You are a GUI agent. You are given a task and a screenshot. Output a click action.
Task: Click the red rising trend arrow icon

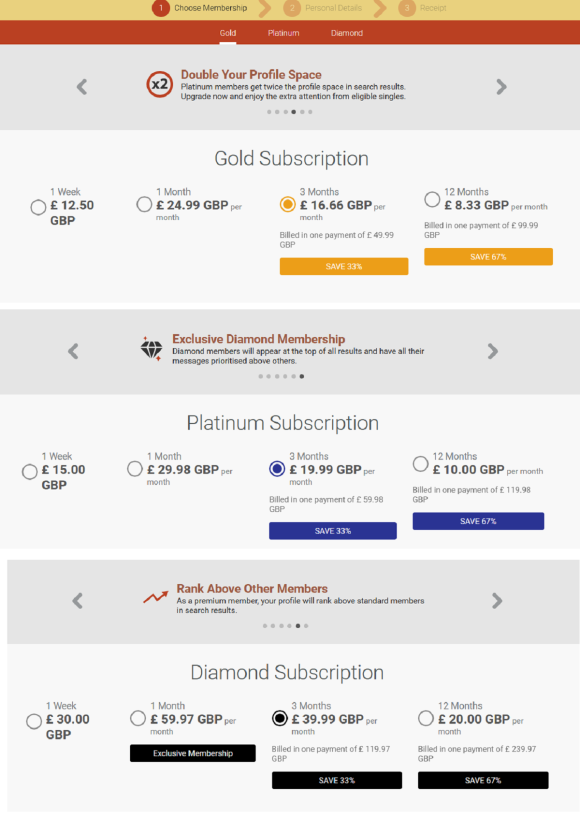click(x=156, y=597)
